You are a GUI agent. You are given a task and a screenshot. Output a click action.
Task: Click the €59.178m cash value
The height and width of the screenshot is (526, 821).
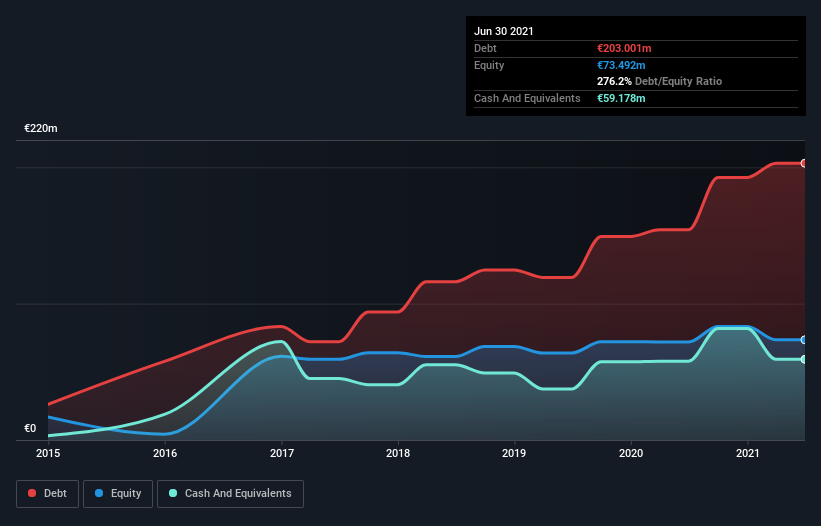(x=621, y=98)
